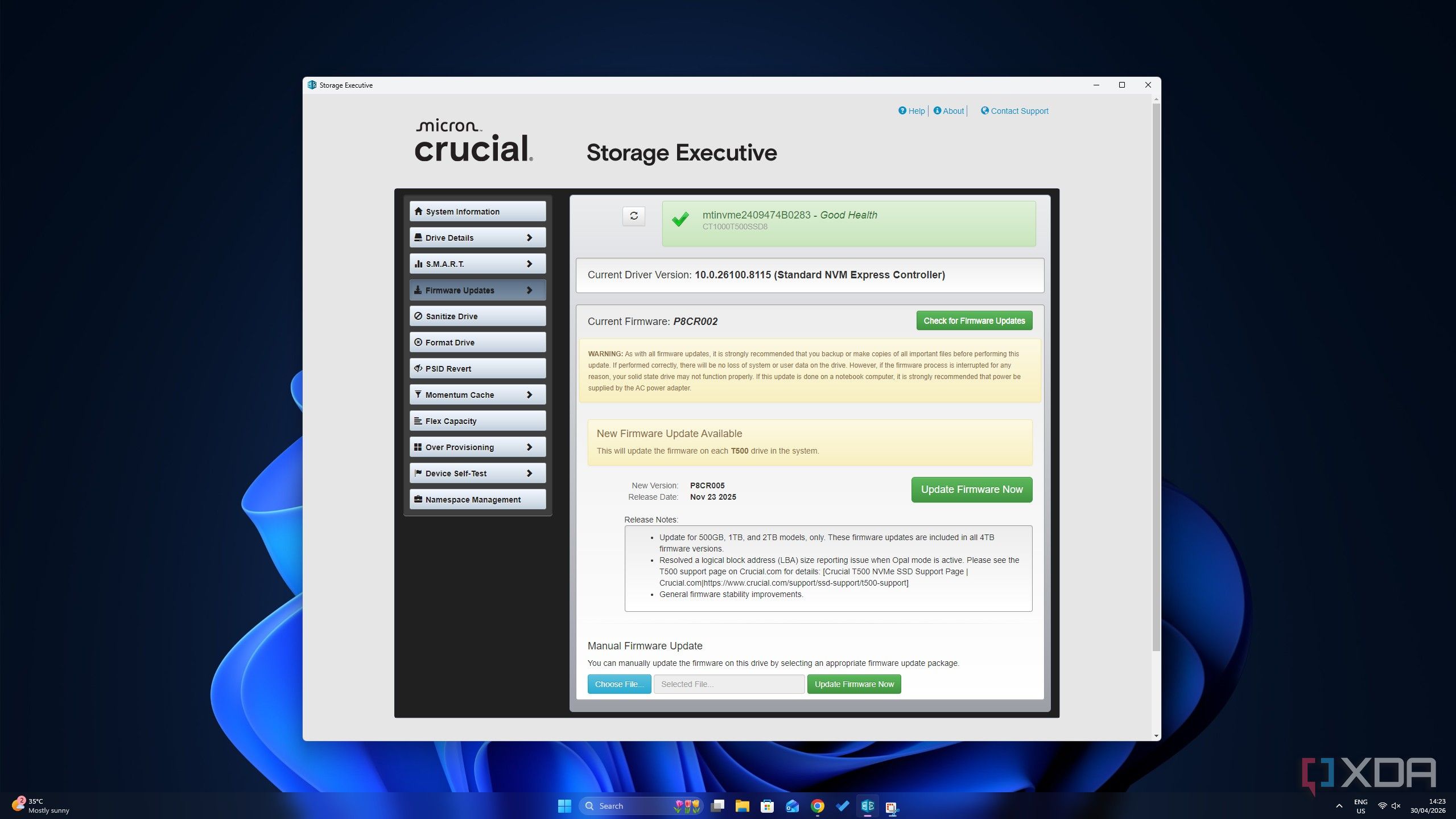Open the Task View taskbar icon
The width and height of the screenshot is (1456, 819).
tap(717, 806)
